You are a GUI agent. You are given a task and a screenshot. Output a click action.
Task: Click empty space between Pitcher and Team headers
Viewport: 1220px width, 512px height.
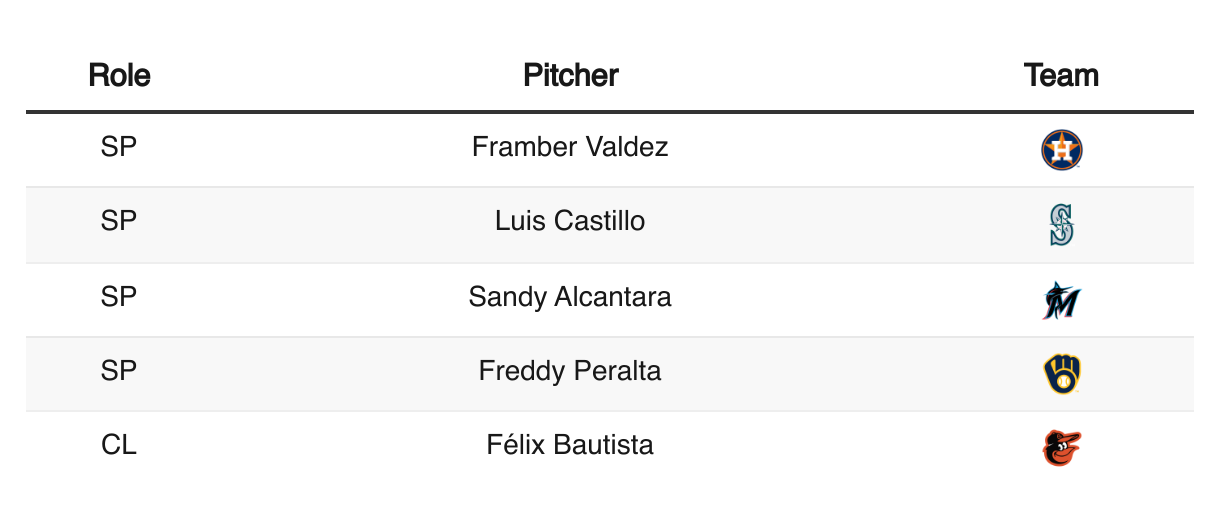click(x=820, y=75)
